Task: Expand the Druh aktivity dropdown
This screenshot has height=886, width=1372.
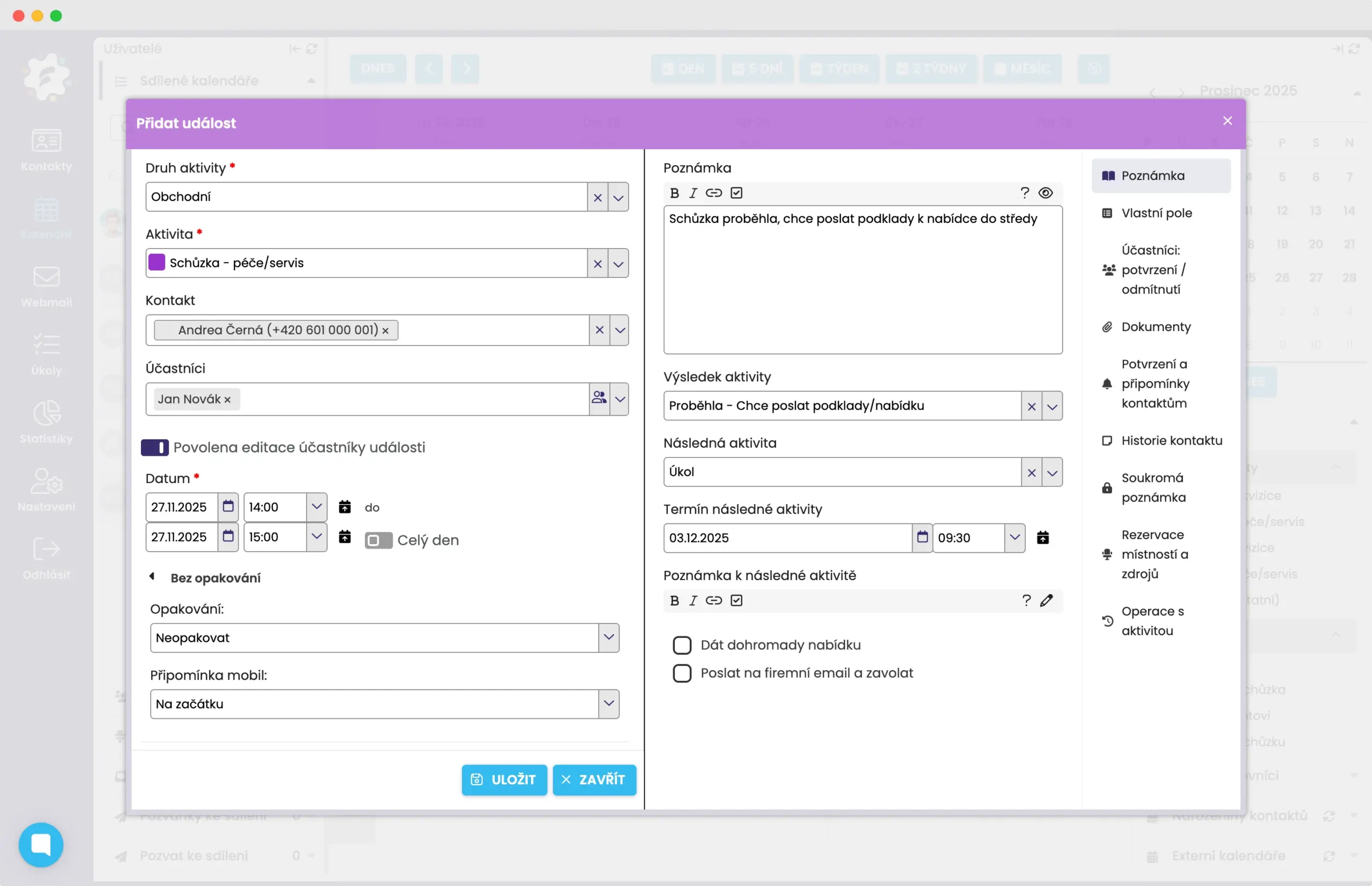Action: click(618, 197)
